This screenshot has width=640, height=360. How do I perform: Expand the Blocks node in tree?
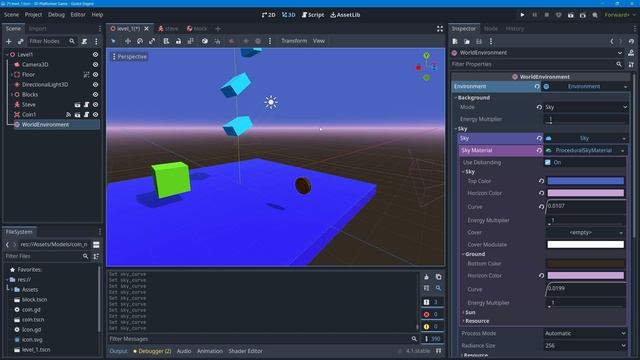pos(12,95)
